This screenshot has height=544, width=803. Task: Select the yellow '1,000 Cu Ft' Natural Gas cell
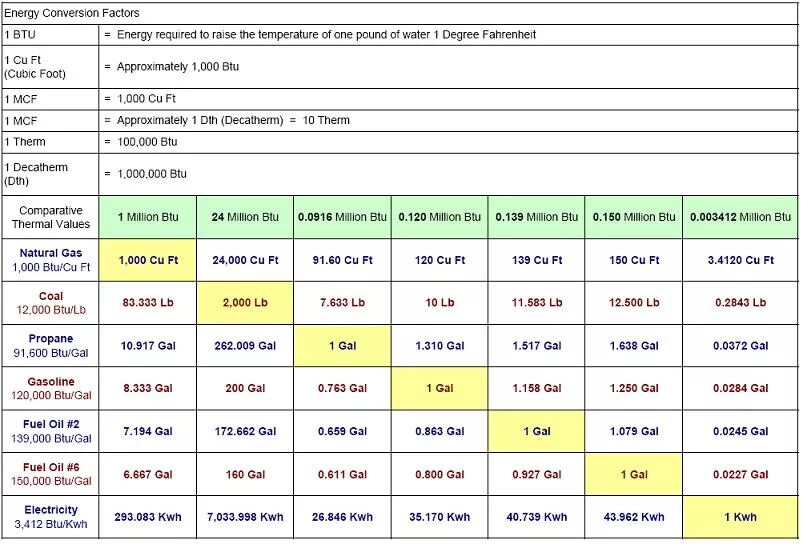point(147,260)
